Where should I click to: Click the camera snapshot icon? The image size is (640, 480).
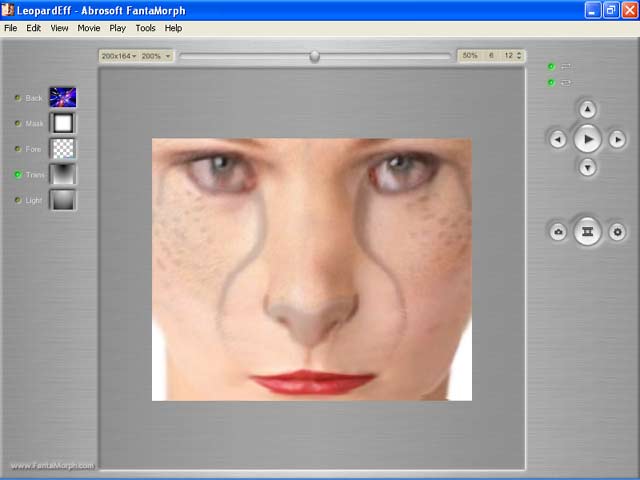click(558, 232)
